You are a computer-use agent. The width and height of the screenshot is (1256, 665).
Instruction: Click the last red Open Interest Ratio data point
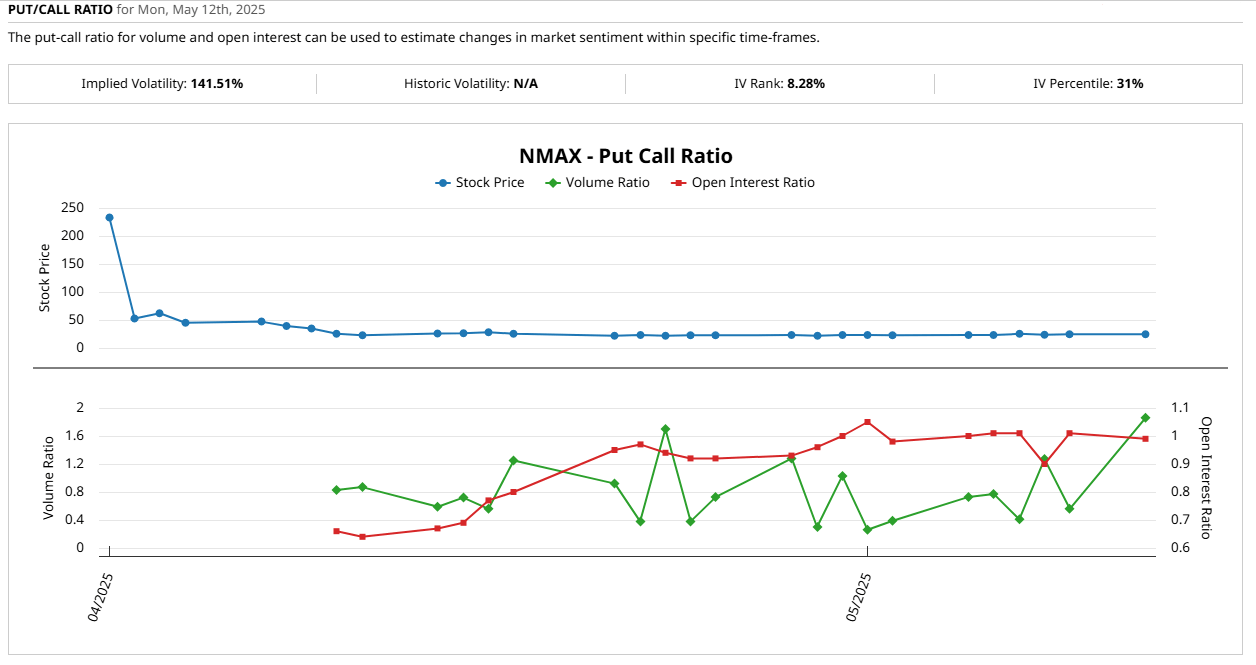(x=1144, y=438)
